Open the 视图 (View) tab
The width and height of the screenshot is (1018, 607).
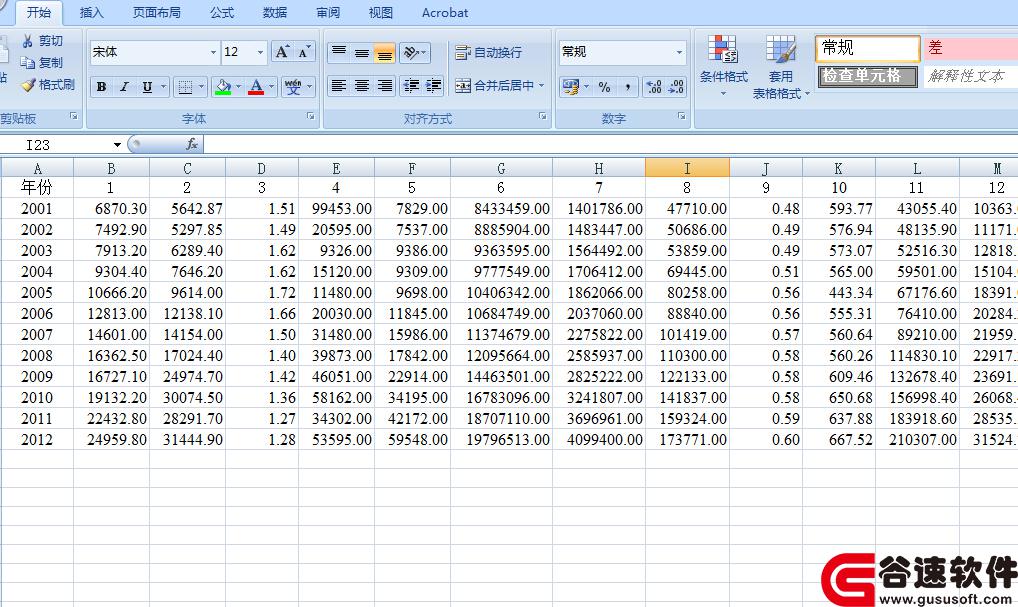[380, 12]
